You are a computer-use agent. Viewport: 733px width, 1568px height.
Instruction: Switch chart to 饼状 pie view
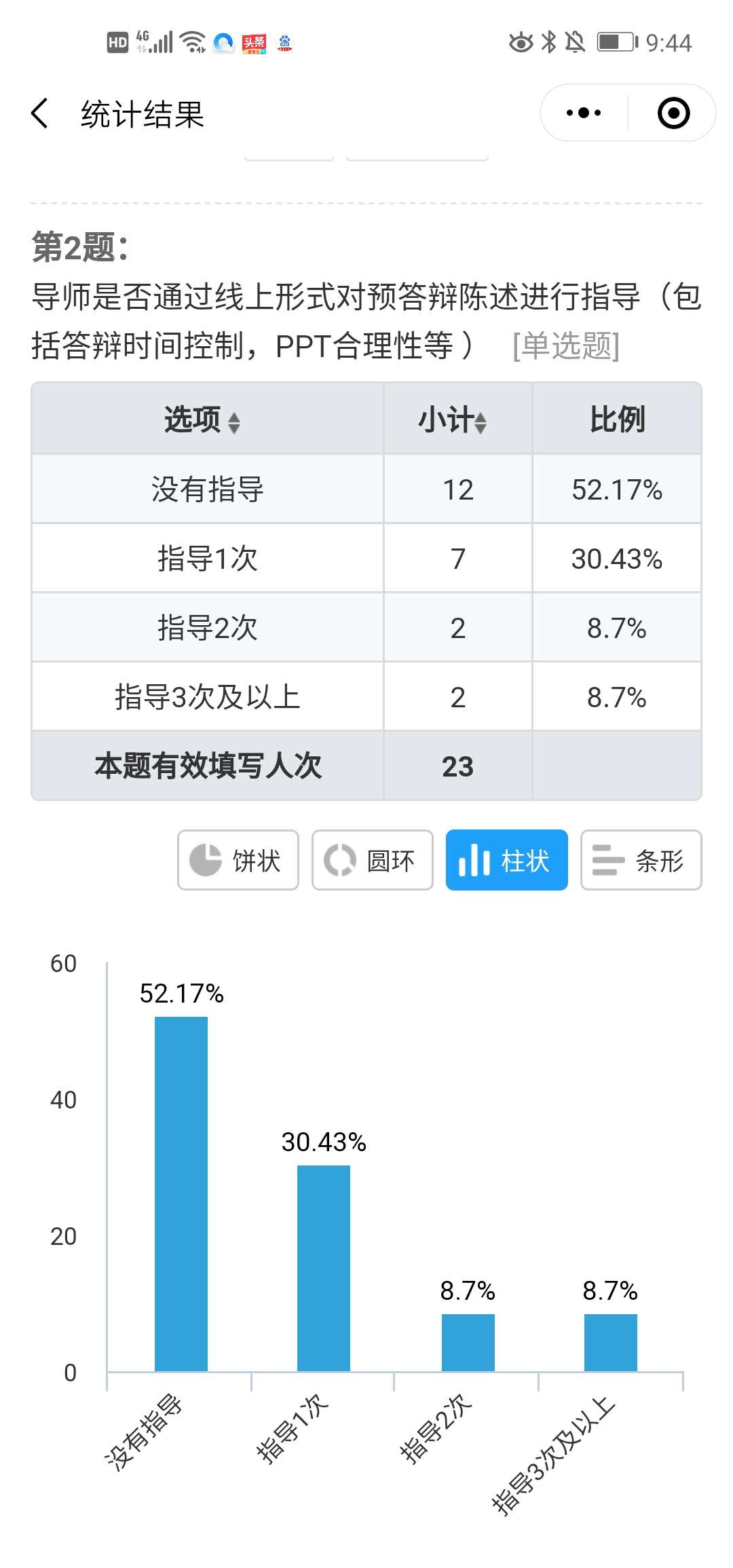[x=238, y=860]
